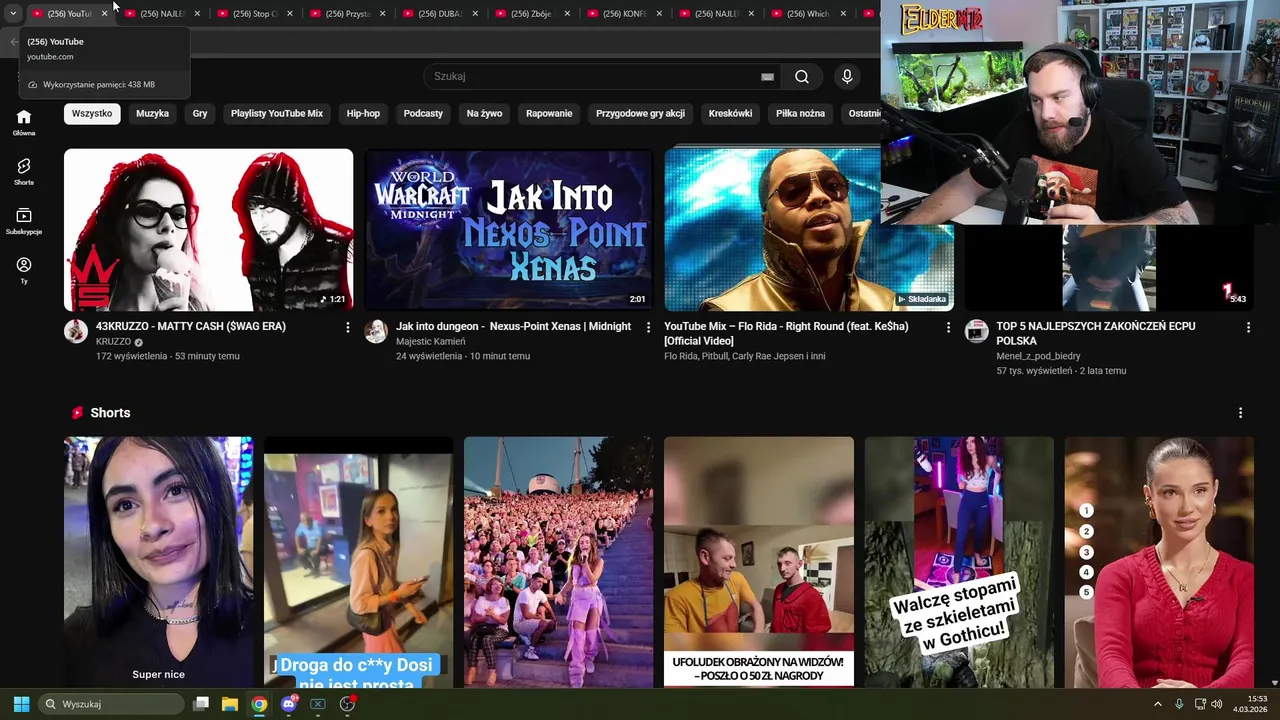Viewport: 1280px width, 720px height.
Task: Open taskbar clock showing 15:53
Action: [1250, 704]
